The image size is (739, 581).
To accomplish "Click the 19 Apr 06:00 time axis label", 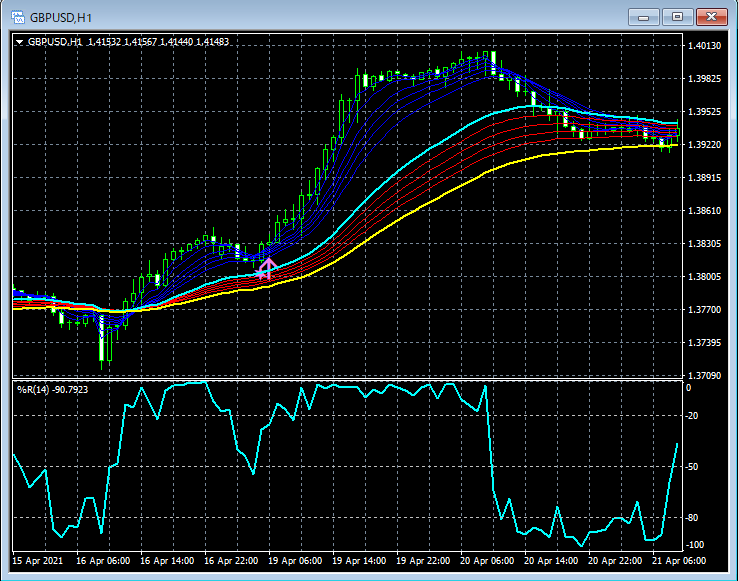I will click(296, 561).
